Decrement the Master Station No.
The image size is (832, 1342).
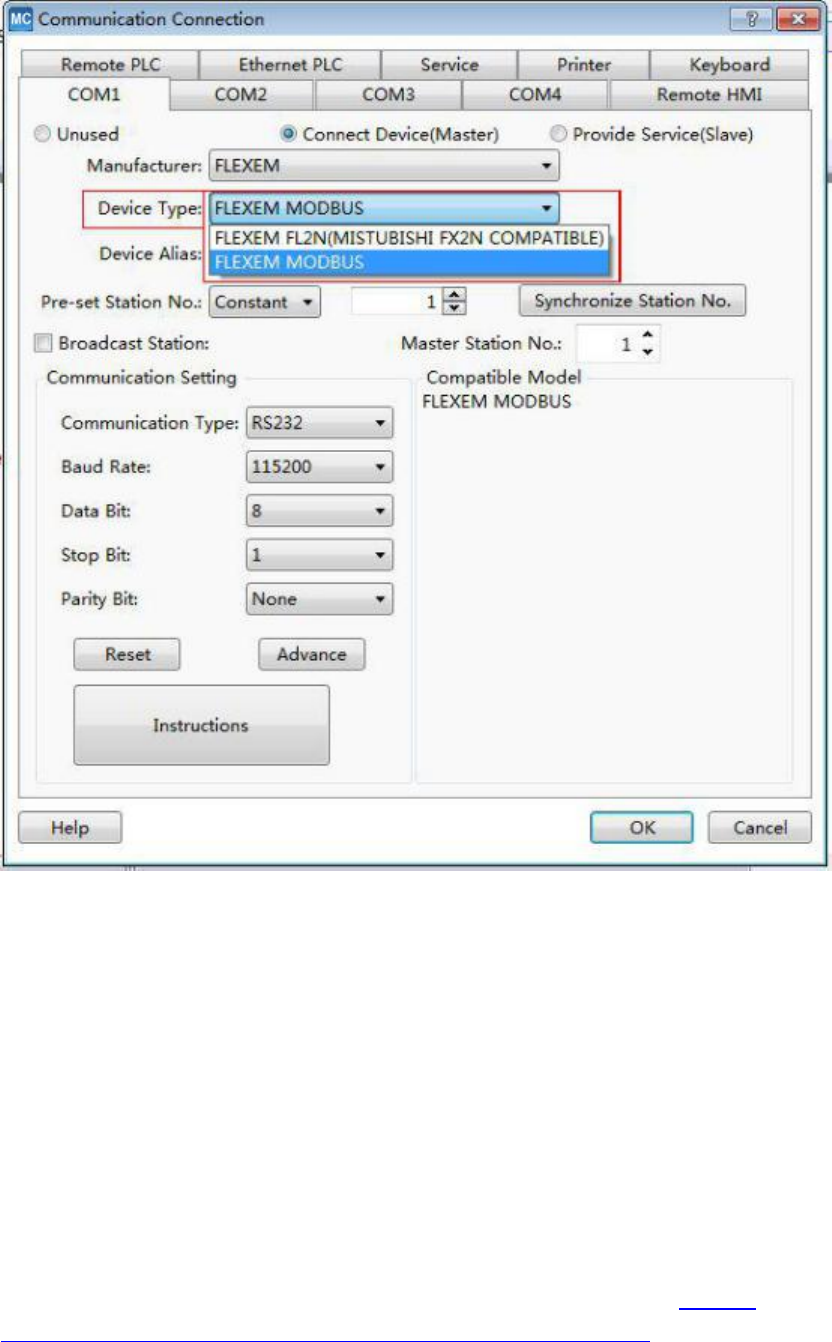point(648,351)
